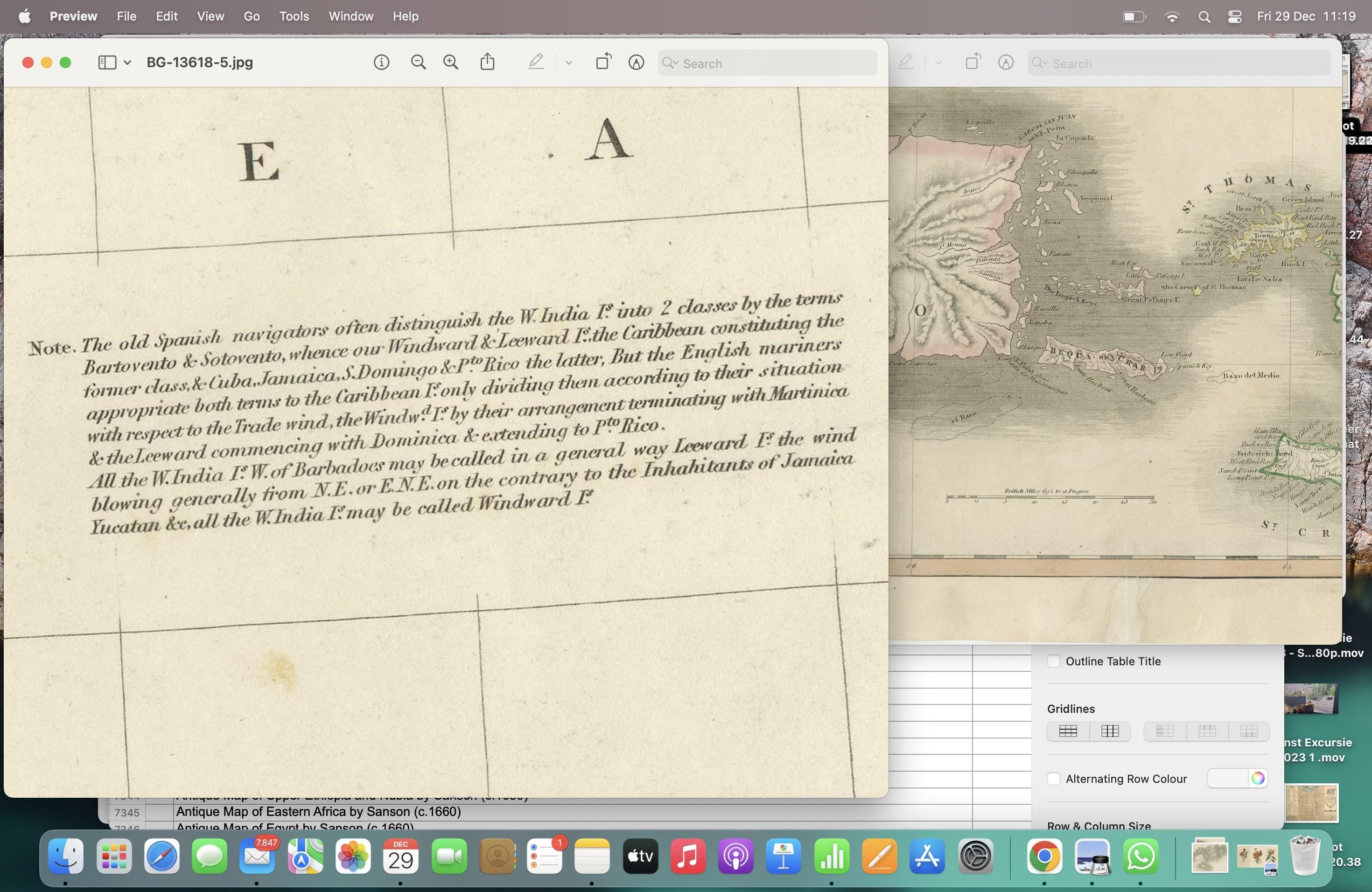
Task: Open the Preview application menu
Action: (x=73, y=16)
